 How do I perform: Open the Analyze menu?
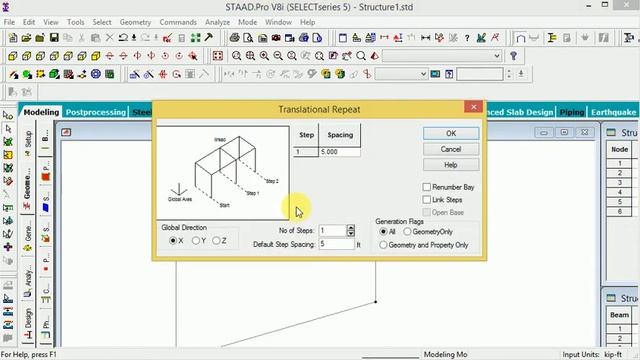pos(217,22)
